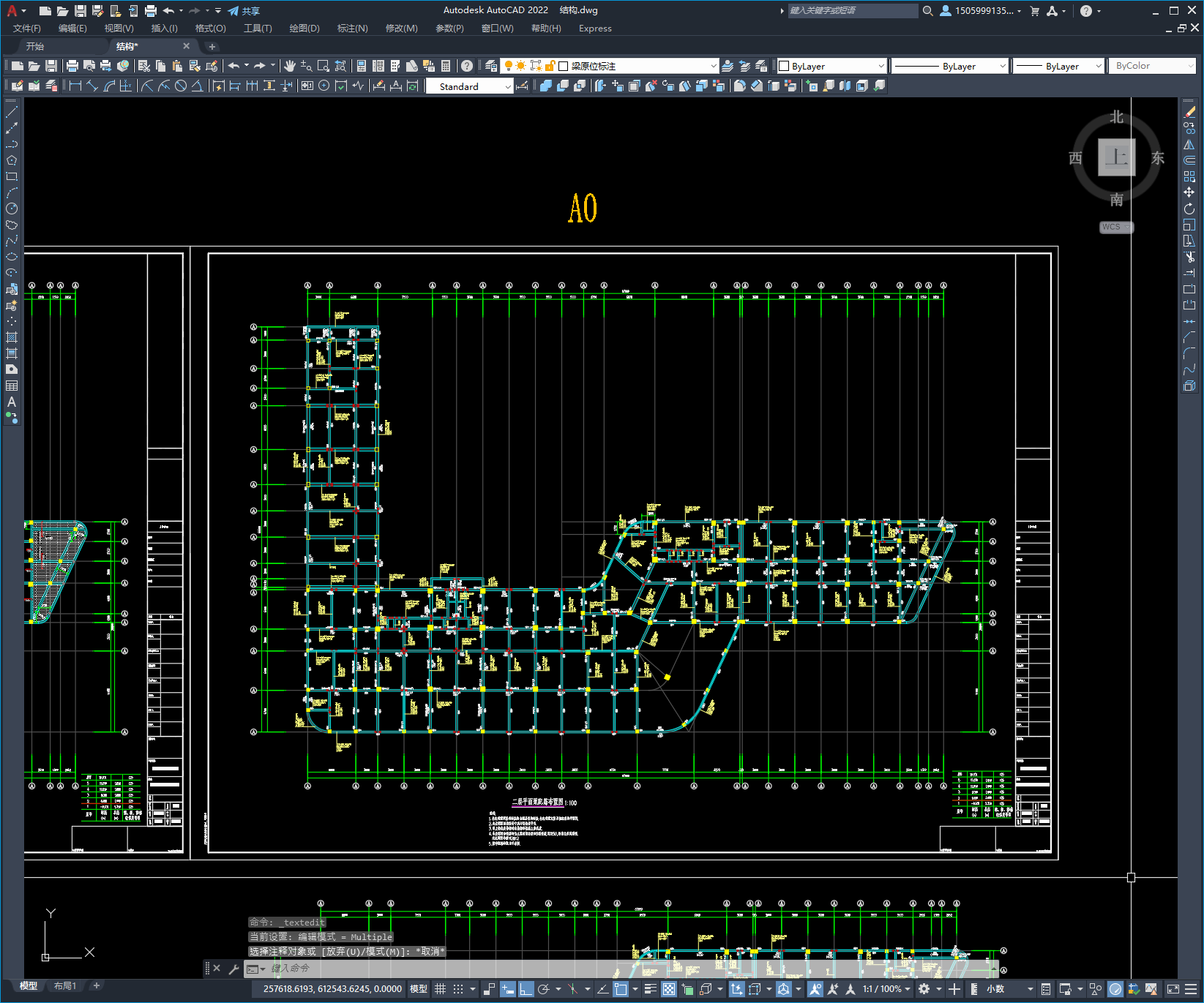This screenshot has width=1204, height=1003.
Task: Select the Rectangle draw tool
Action: coord(12,176)
